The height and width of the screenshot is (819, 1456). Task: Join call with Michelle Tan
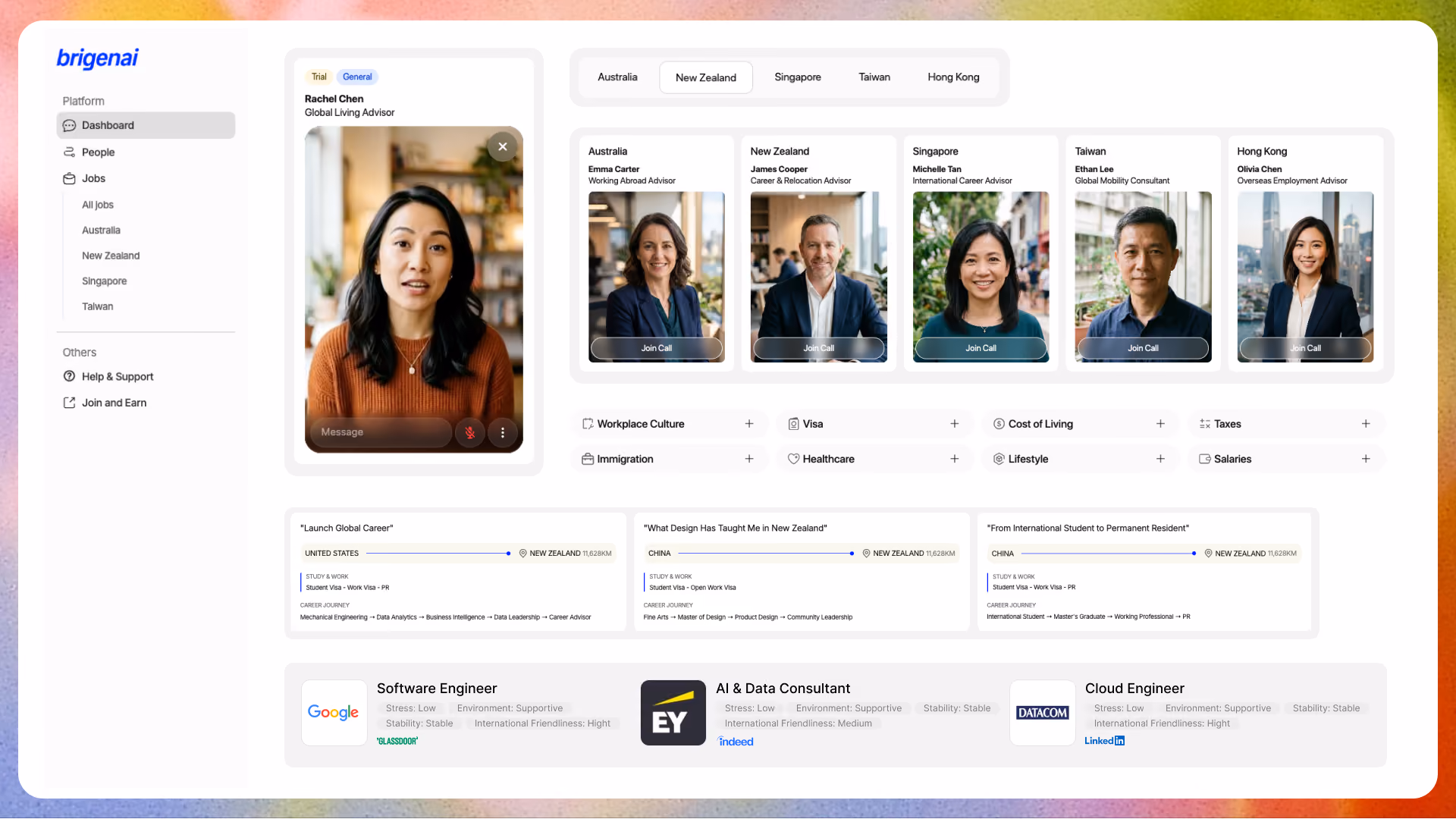click(981, 348)
